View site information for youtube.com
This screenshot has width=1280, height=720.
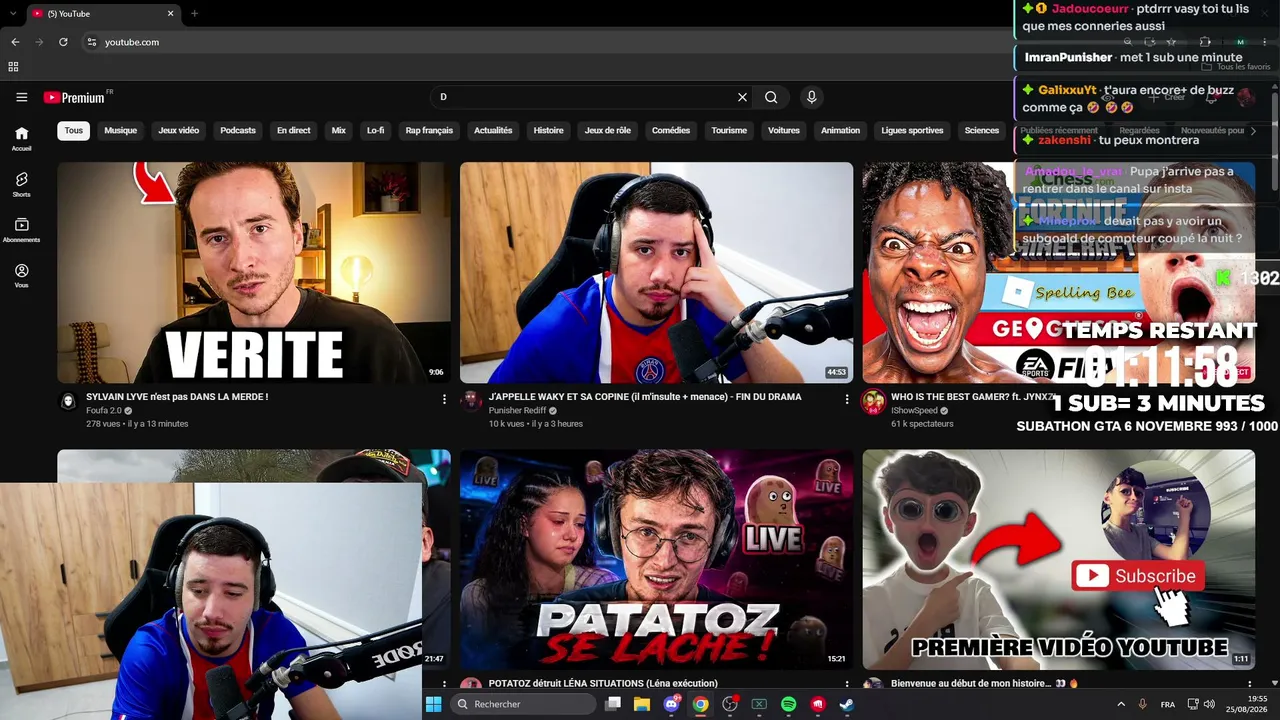coord(92,42)
